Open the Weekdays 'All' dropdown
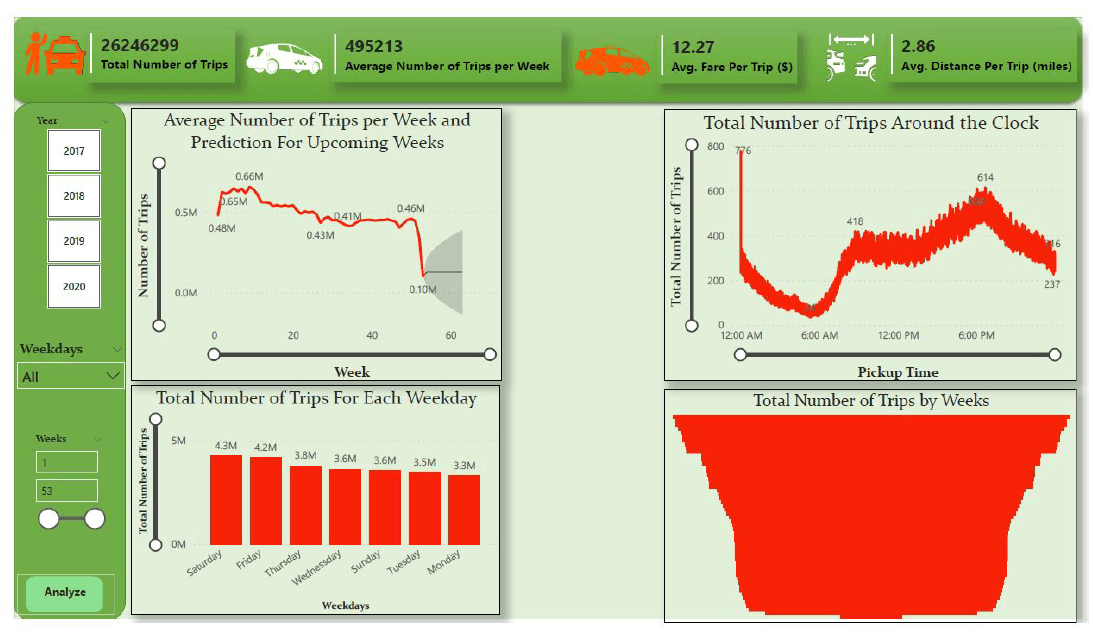The image size is (1093, 636). (71, 377)
